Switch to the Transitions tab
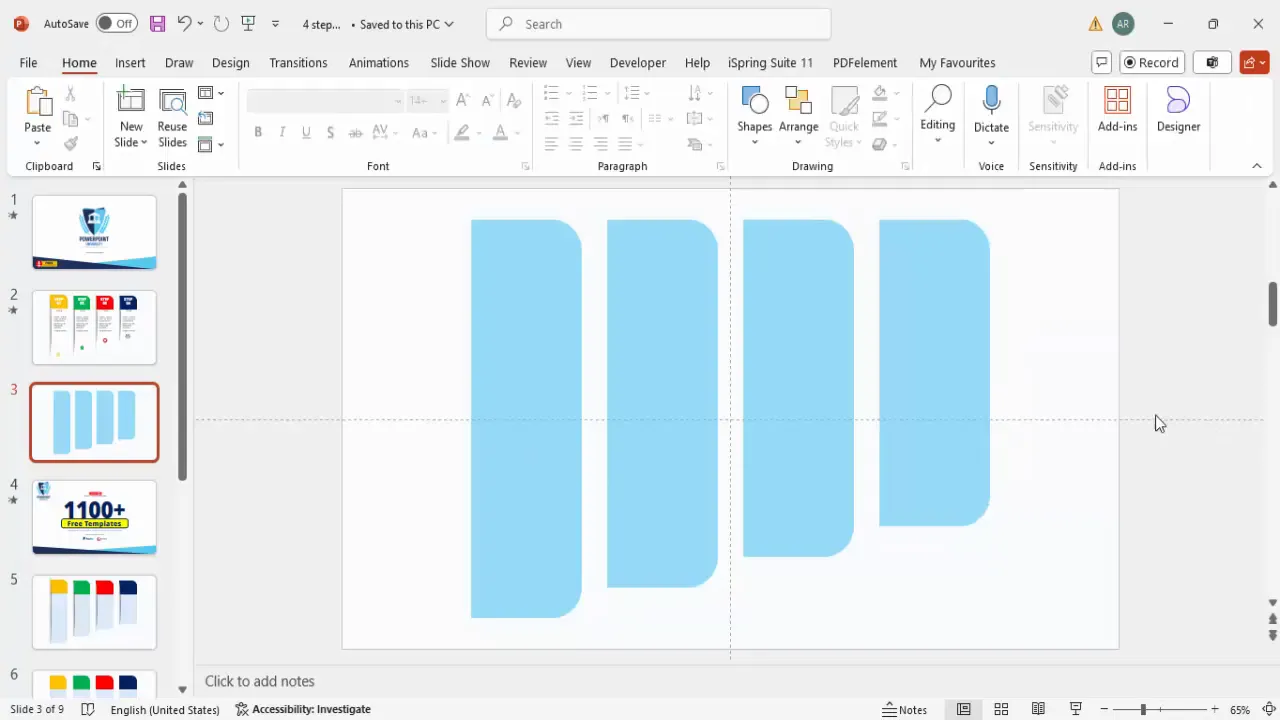The width and height of the screenshot is (1280, 720). [298, 62]
